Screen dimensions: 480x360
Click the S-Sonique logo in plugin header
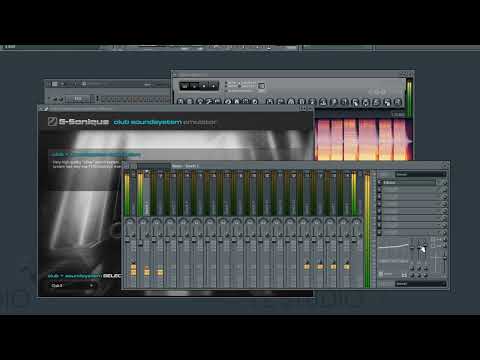79,122
